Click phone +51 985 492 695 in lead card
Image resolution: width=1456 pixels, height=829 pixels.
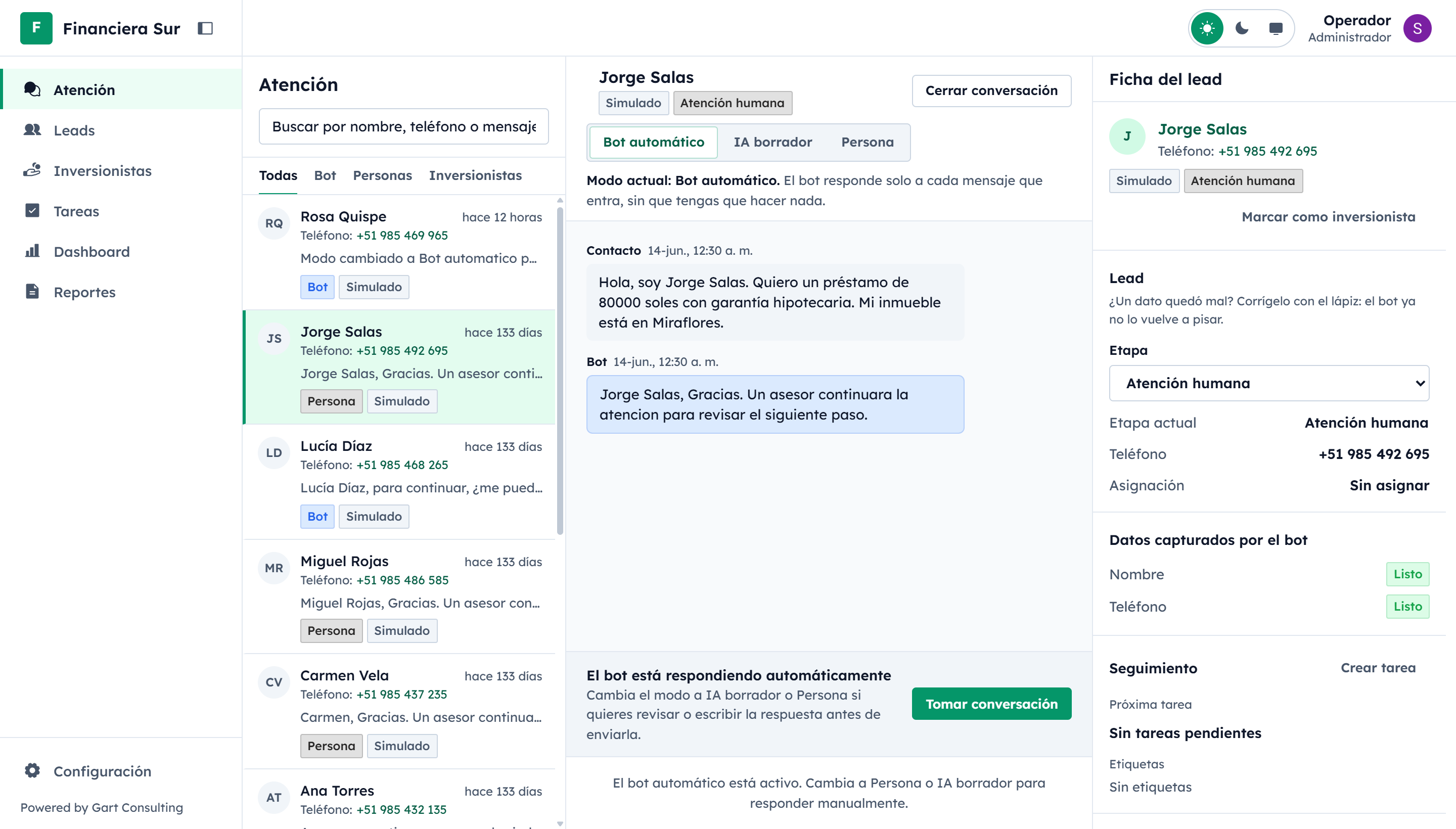(x=1267, y=151)
